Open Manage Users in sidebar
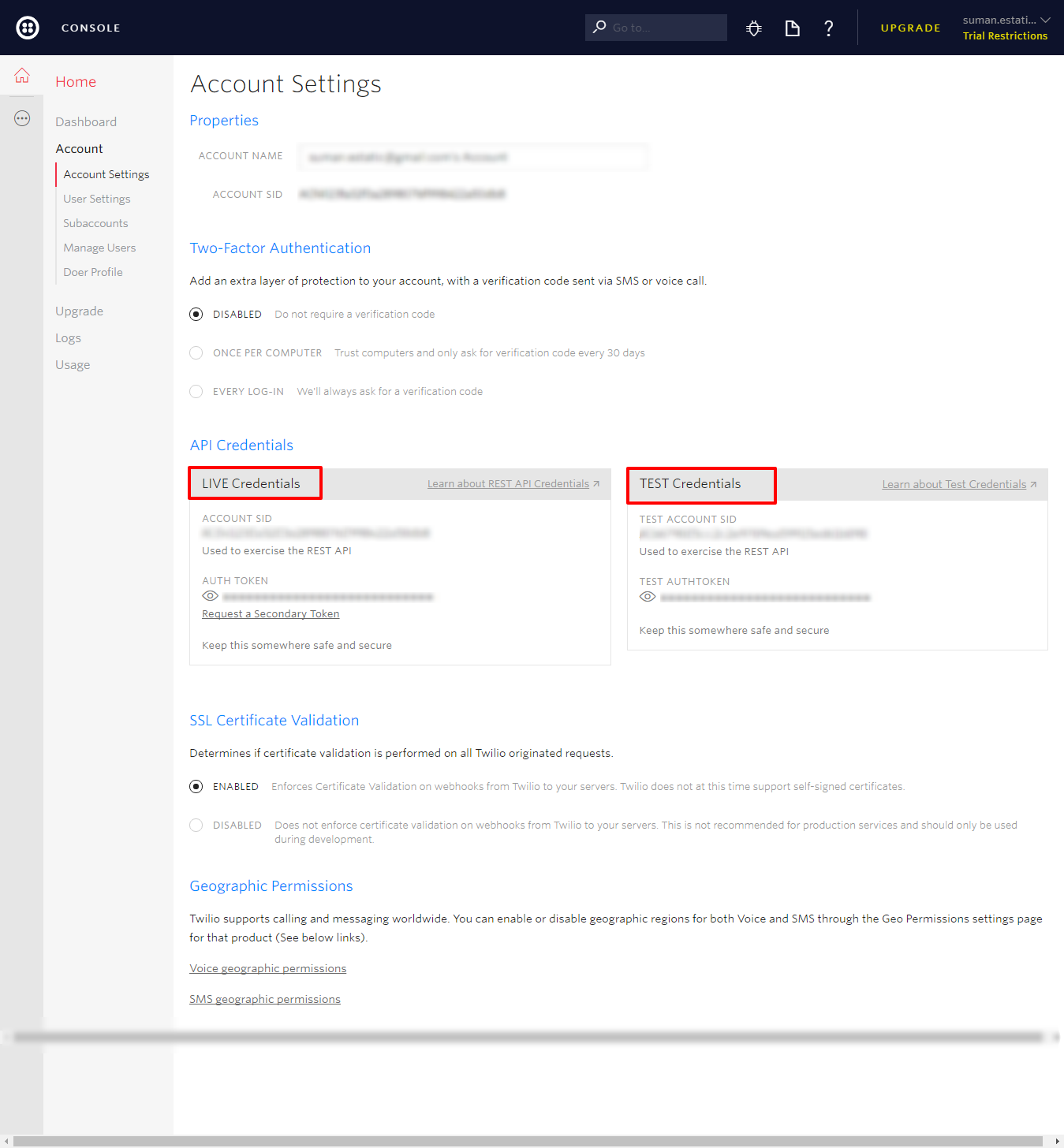Viewport: 1064px width, 1148px height. click(99, 248)
